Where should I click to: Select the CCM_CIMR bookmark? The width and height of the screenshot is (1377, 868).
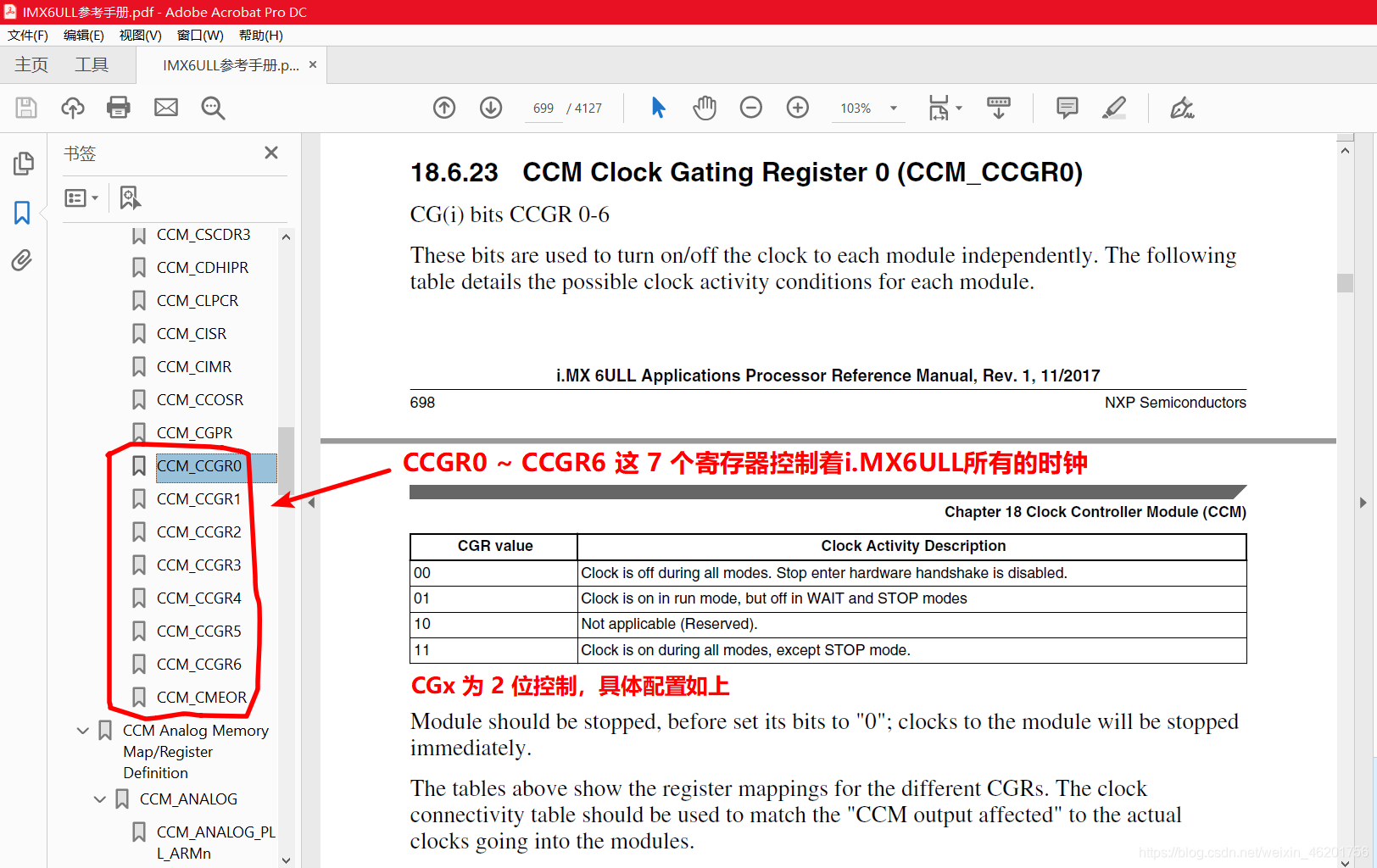coord(194,367)
